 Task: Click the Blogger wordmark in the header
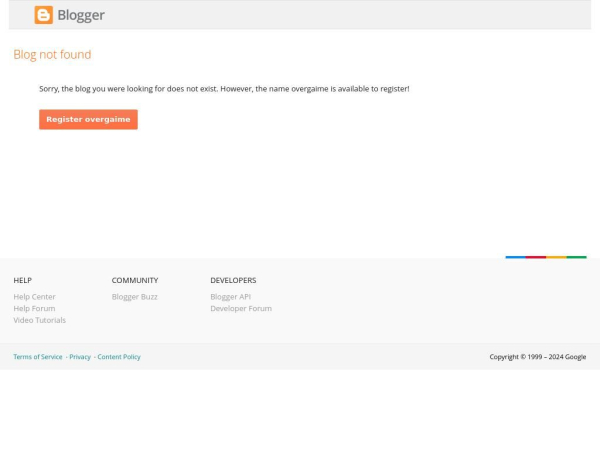[81, 15]
